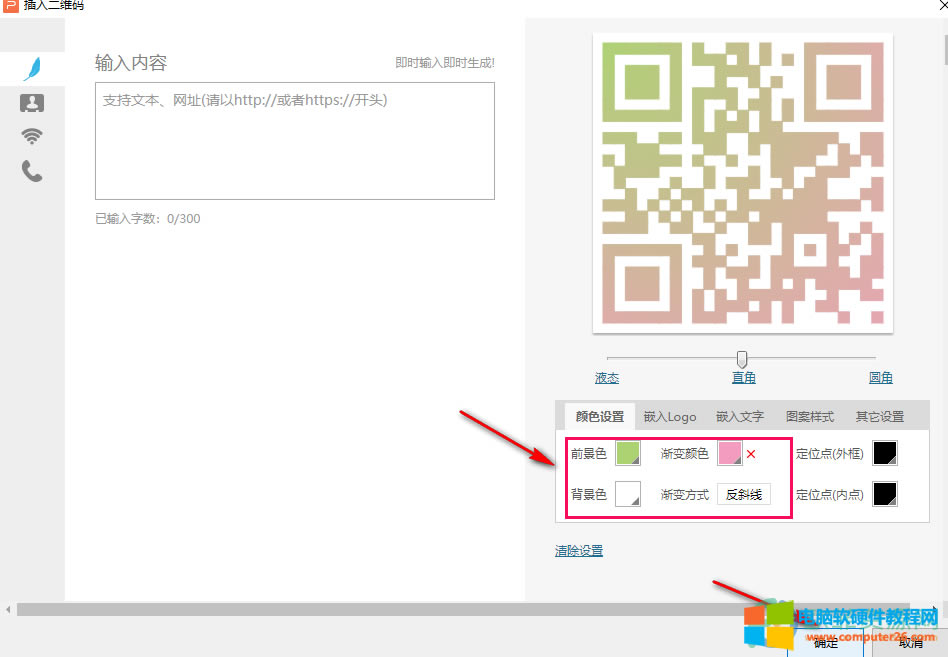This screenshot has width=948, height=657.
Task: Click the QR content input box
Action: [294, 140]
